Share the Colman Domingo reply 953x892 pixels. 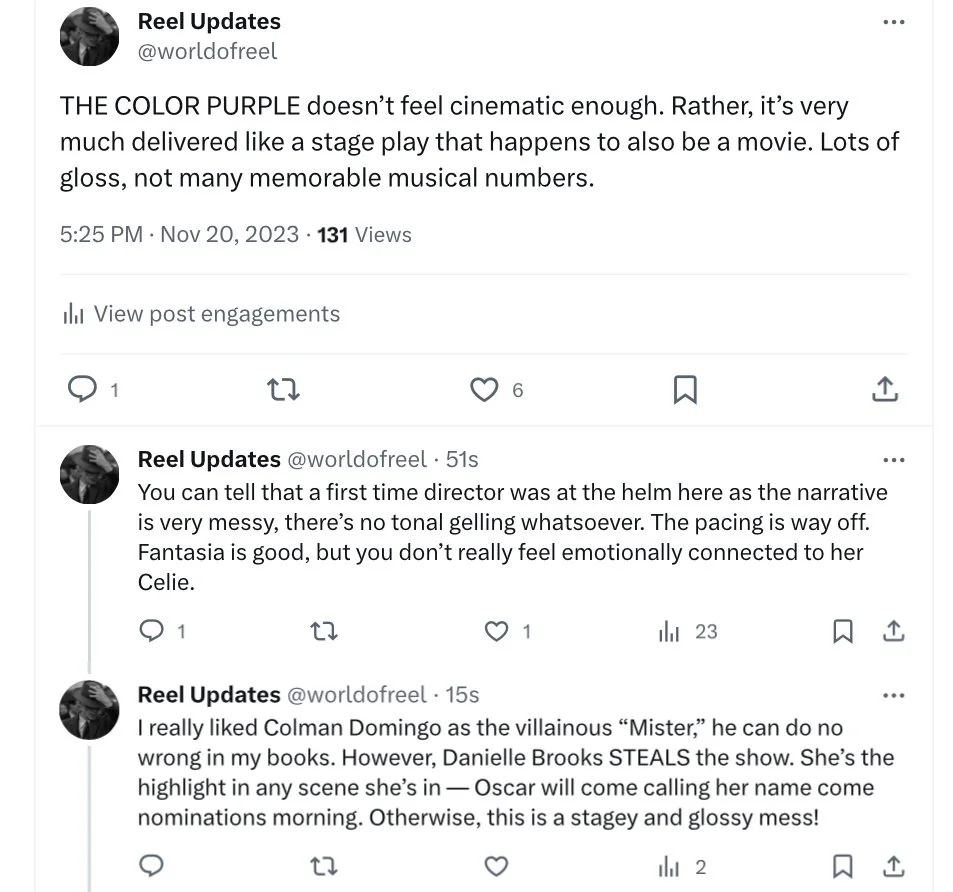click(x=894, y=866)
